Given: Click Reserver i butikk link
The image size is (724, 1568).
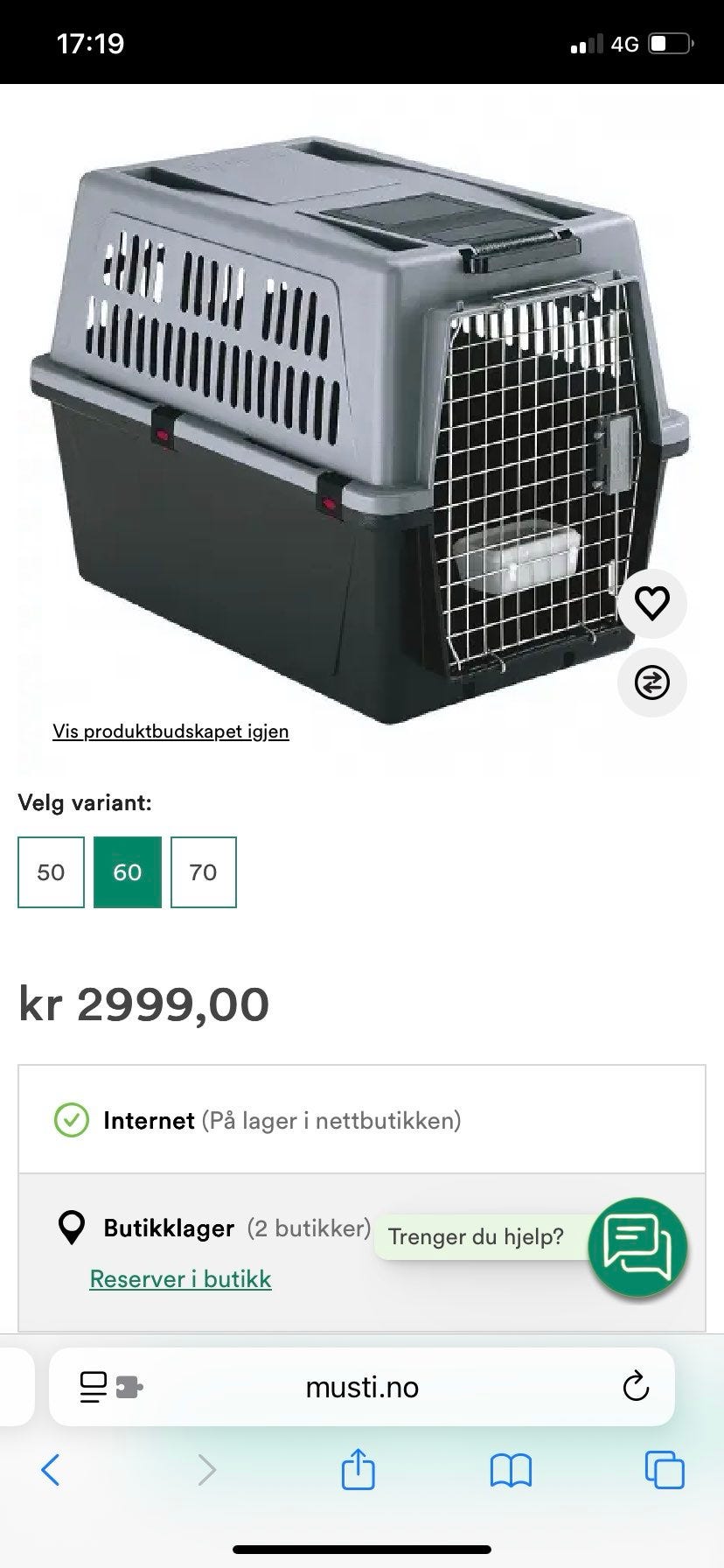Looking at the screenshot, I should pos(180,1279).
